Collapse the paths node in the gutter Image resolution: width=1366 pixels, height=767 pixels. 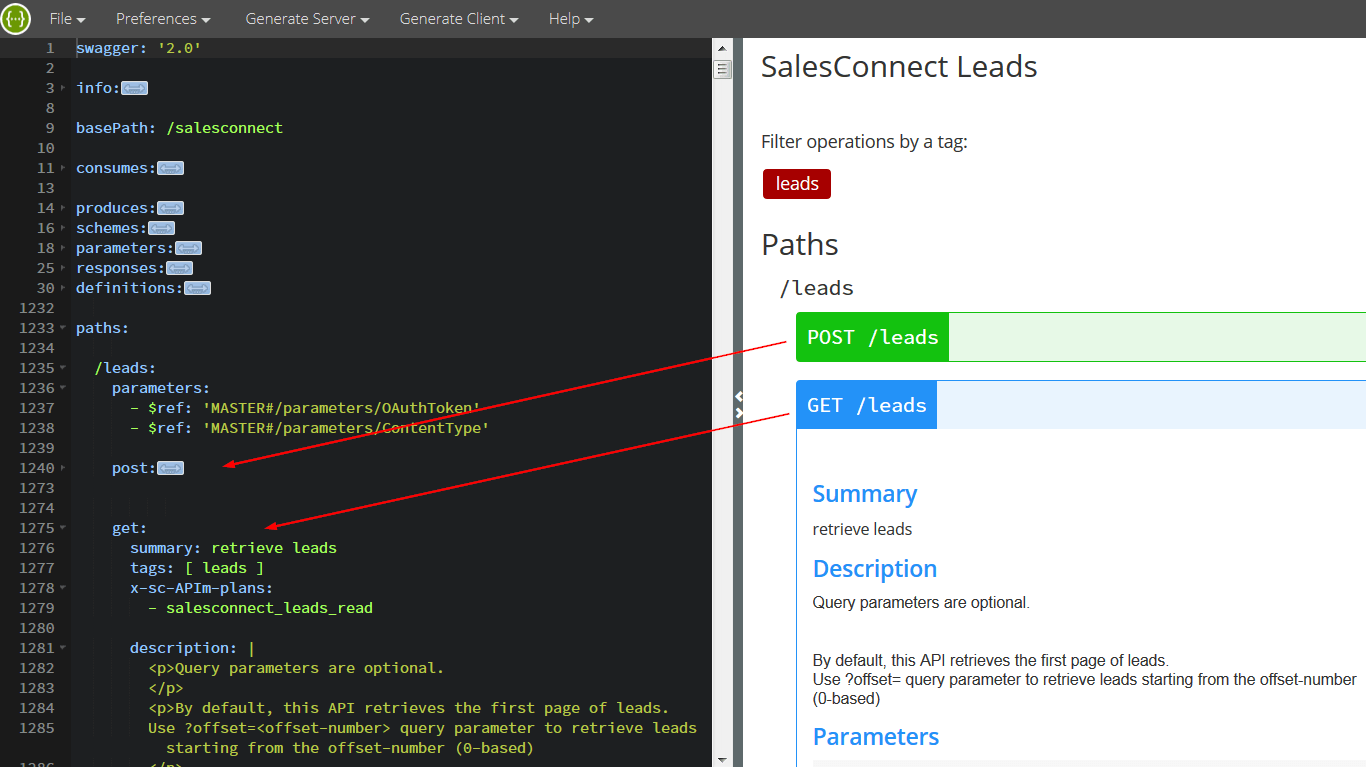[x=64, y=327]
